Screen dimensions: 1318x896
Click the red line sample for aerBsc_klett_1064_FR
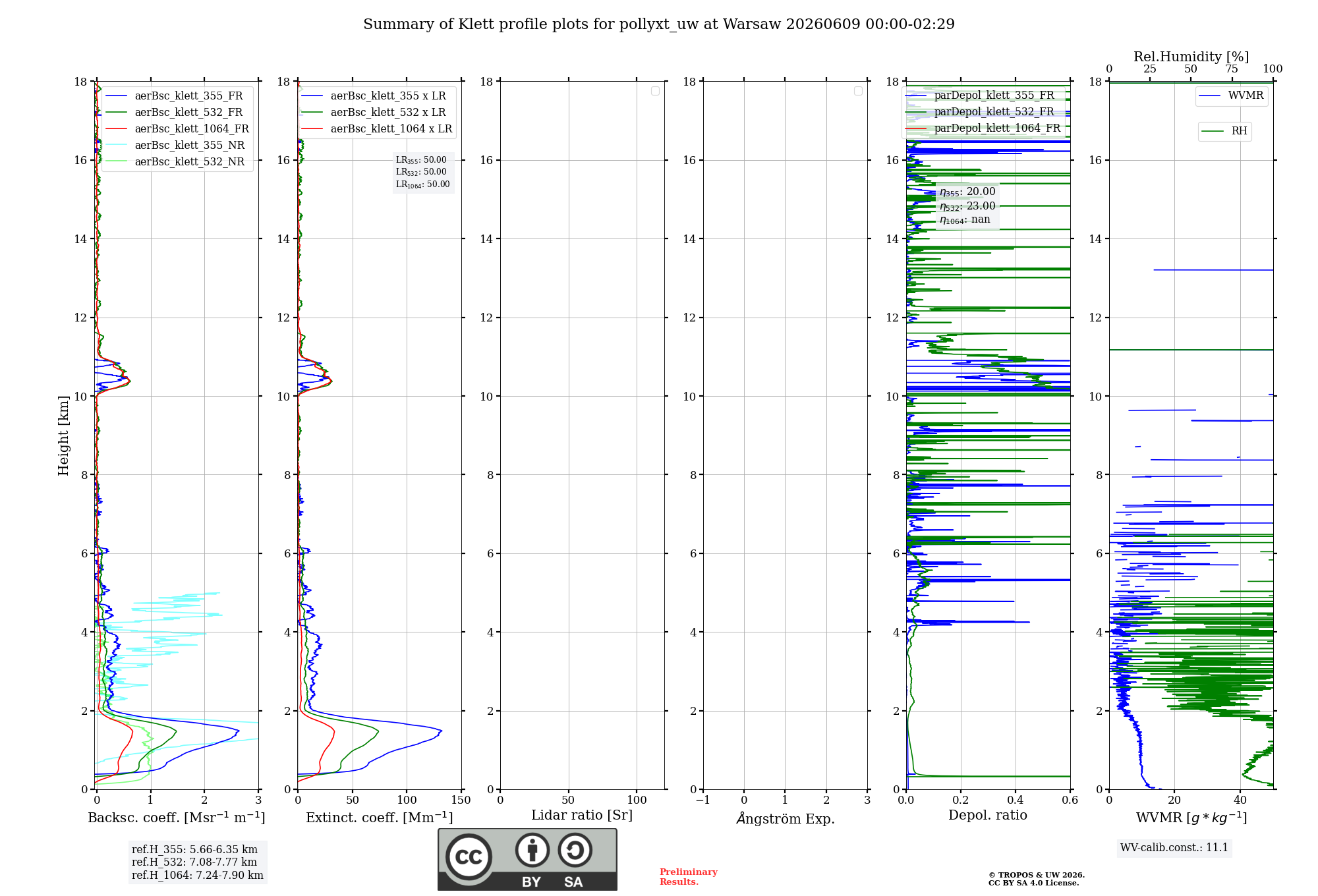point(116,129)
